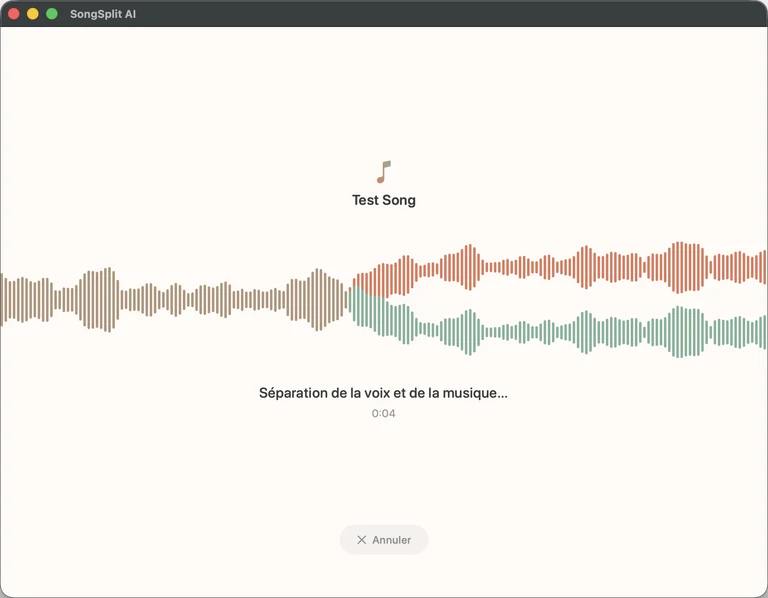This screenshot has height=598, width=768.
Task: Click the waveform split point where colors diverge
Action: pos(351,292)
